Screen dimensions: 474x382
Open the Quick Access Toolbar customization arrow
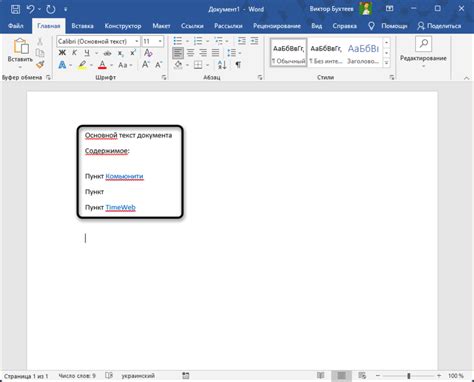[x=65, y=9]
